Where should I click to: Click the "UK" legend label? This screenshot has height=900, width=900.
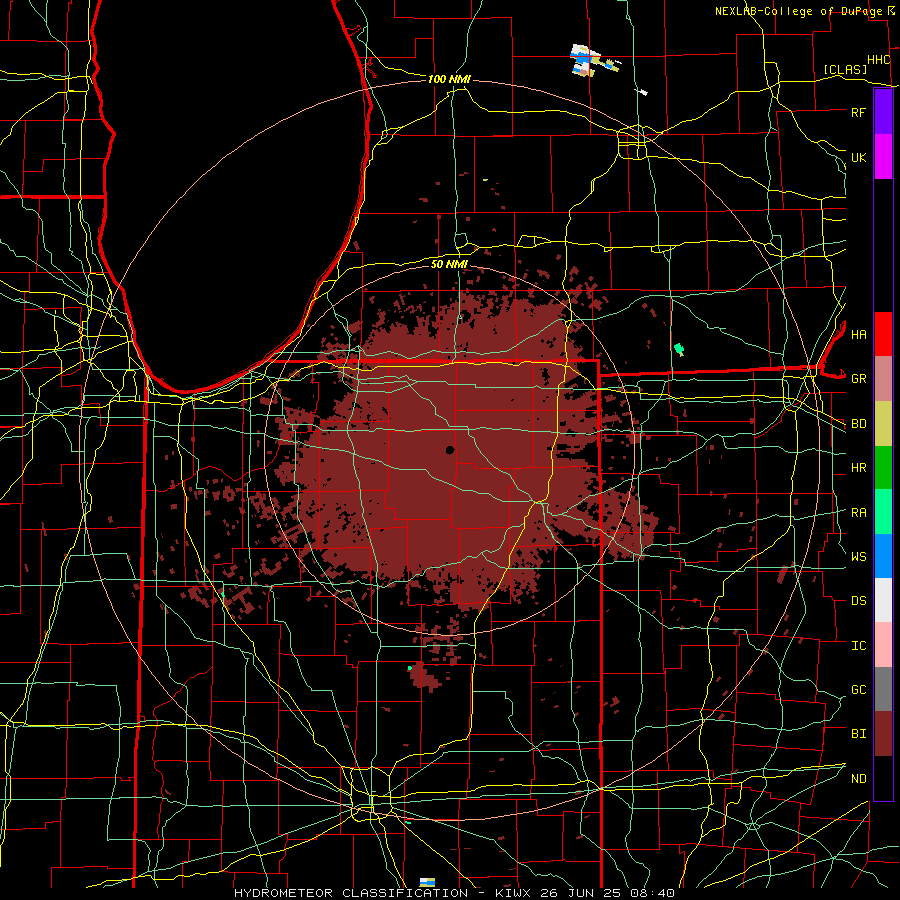tap(858, 158)
